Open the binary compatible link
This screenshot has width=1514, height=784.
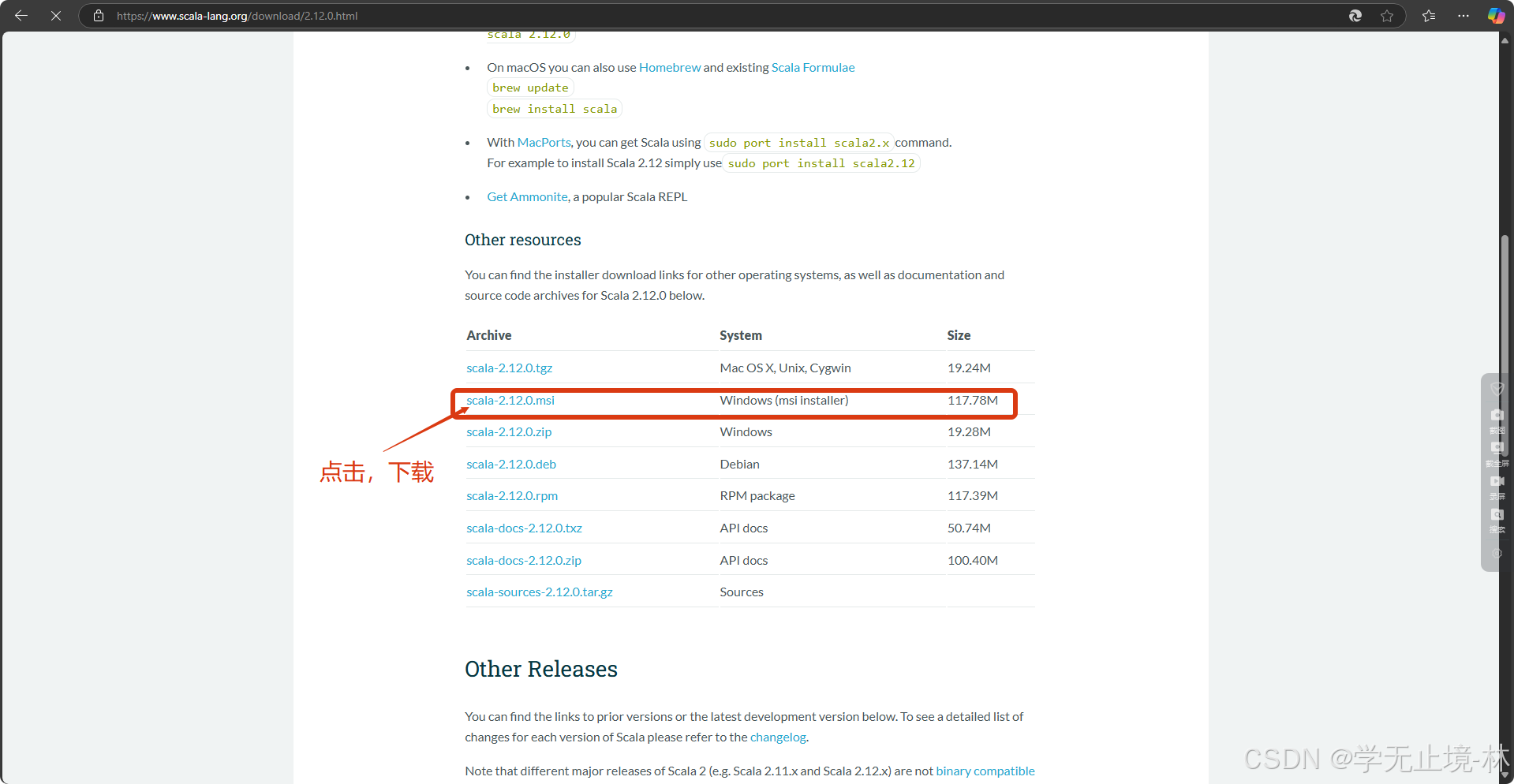point(985,771)
